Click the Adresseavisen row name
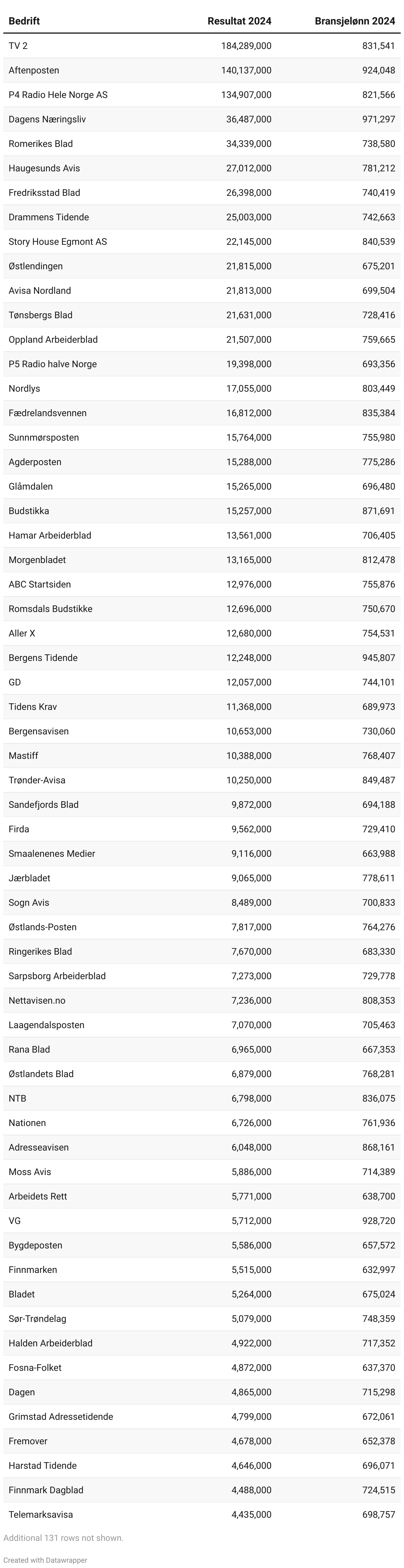This screenshot has width=404, height=1568. (38, 1147)
